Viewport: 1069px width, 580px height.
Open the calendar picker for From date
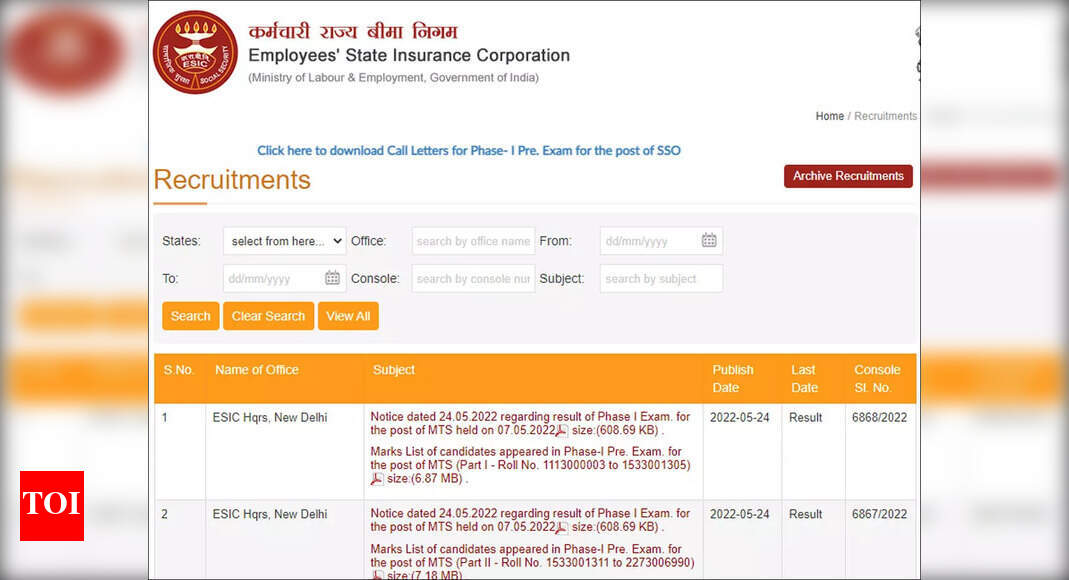[709, 240]
